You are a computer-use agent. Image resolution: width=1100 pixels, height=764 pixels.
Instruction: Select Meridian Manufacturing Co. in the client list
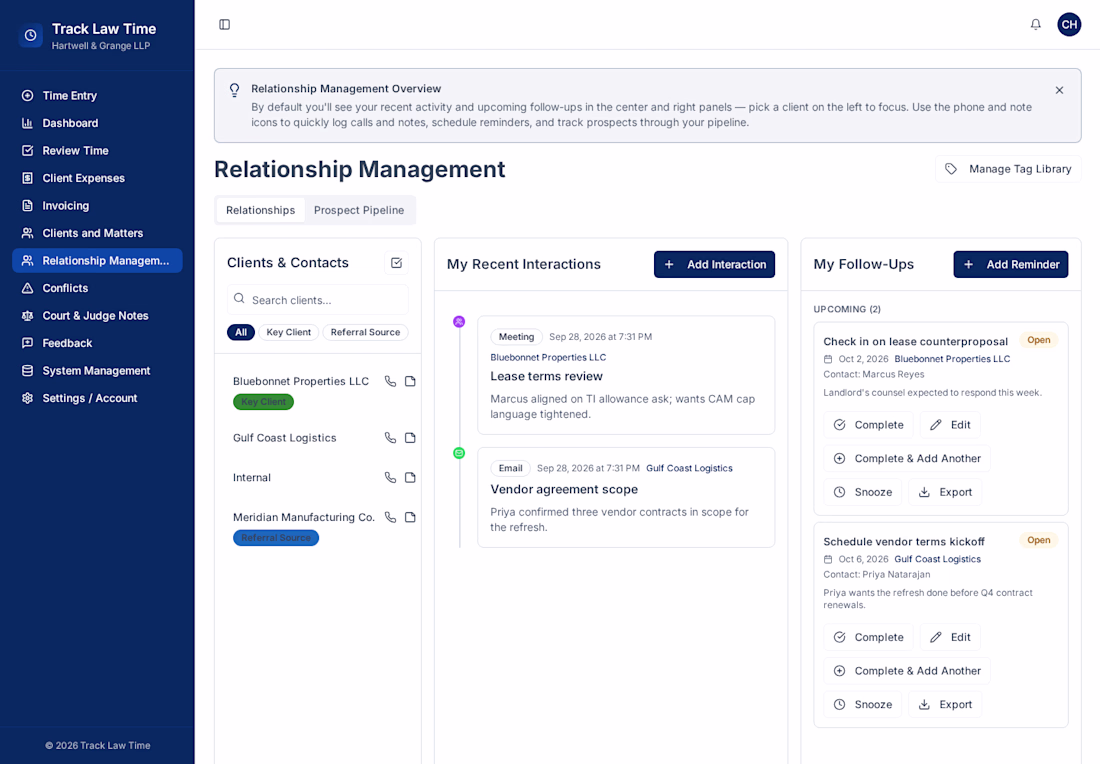(304, 518)
